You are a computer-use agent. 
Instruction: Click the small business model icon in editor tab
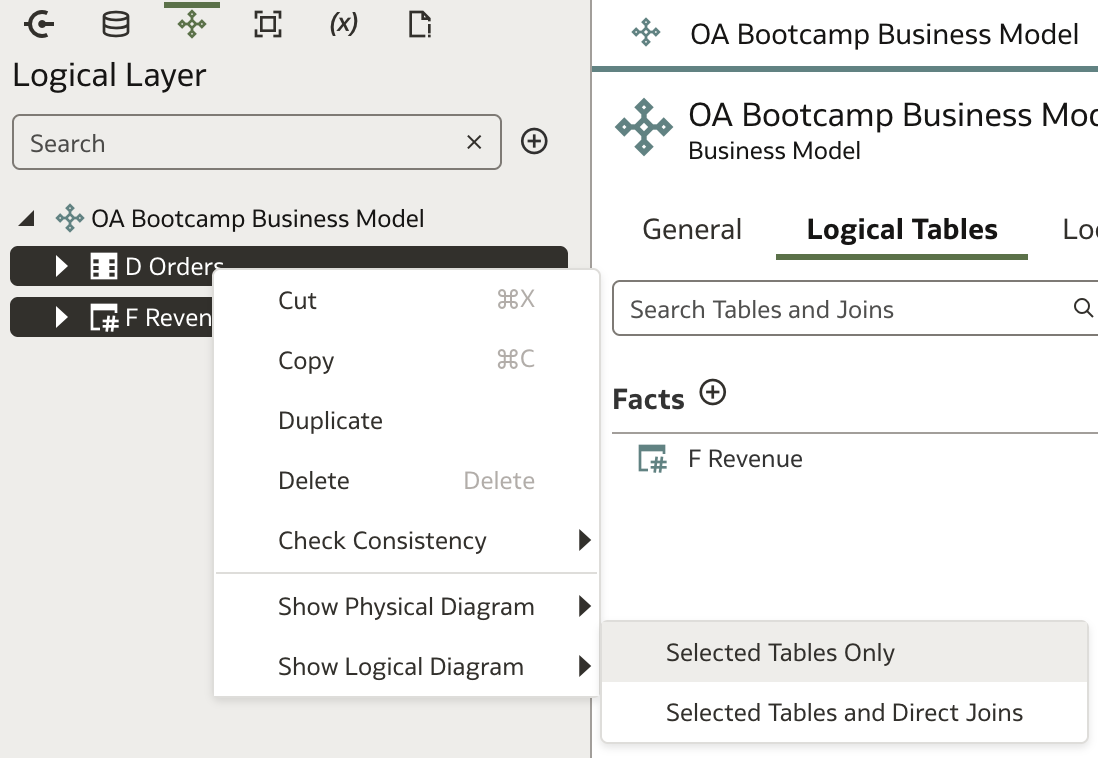tap(646, 32)
